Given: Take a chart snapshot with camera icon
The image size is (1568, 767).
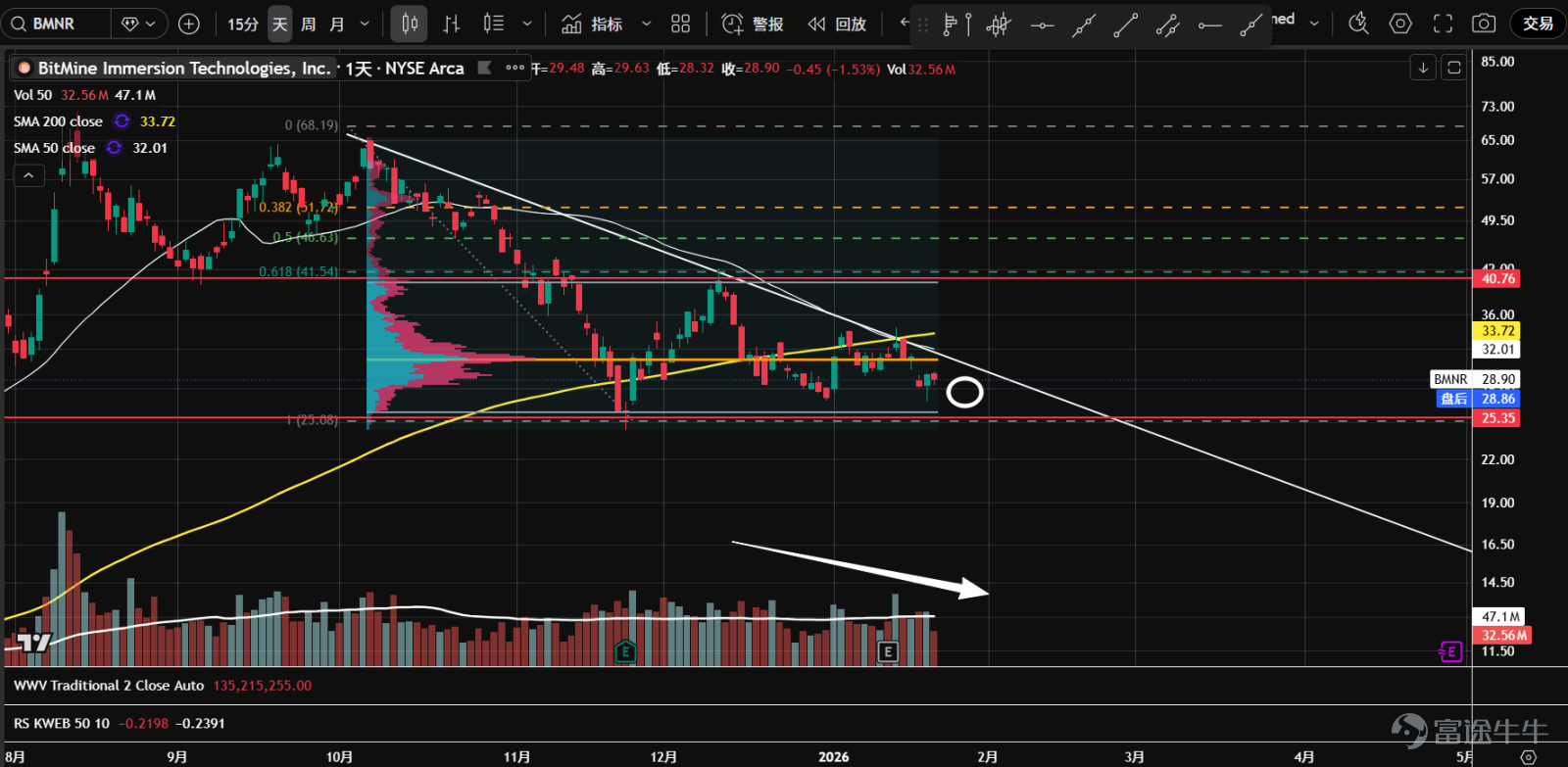Looking at the screenshot, I should (1484, 24).
